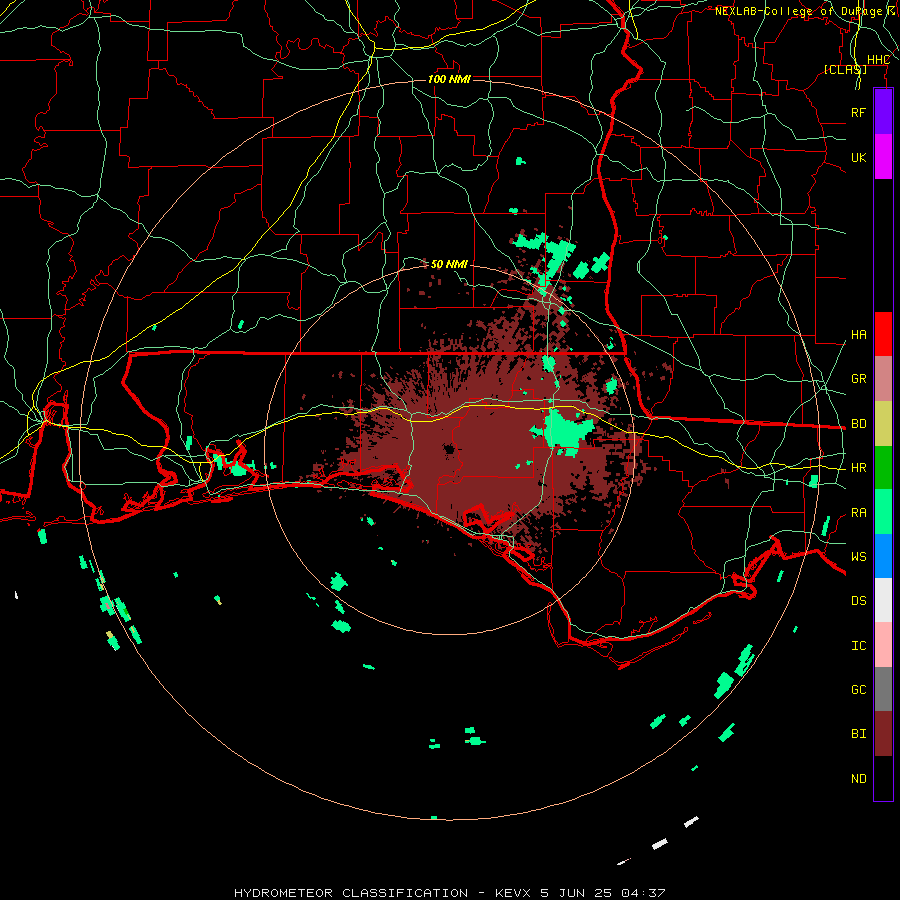Pick the dark green HR legend swatch
Viewport: 900px width, 900px height.
(883, 467)
